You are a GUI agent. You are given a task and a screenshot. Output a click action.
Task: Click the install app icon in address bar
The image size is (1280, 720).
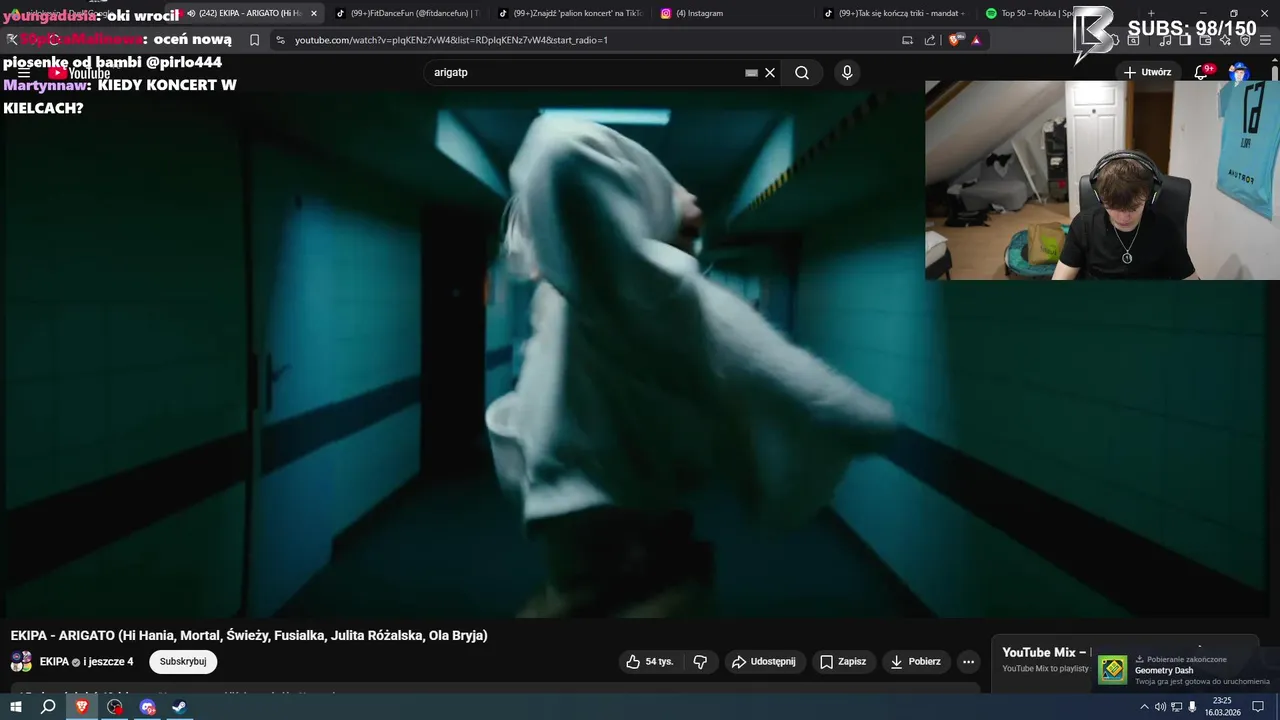coord(907,40)
